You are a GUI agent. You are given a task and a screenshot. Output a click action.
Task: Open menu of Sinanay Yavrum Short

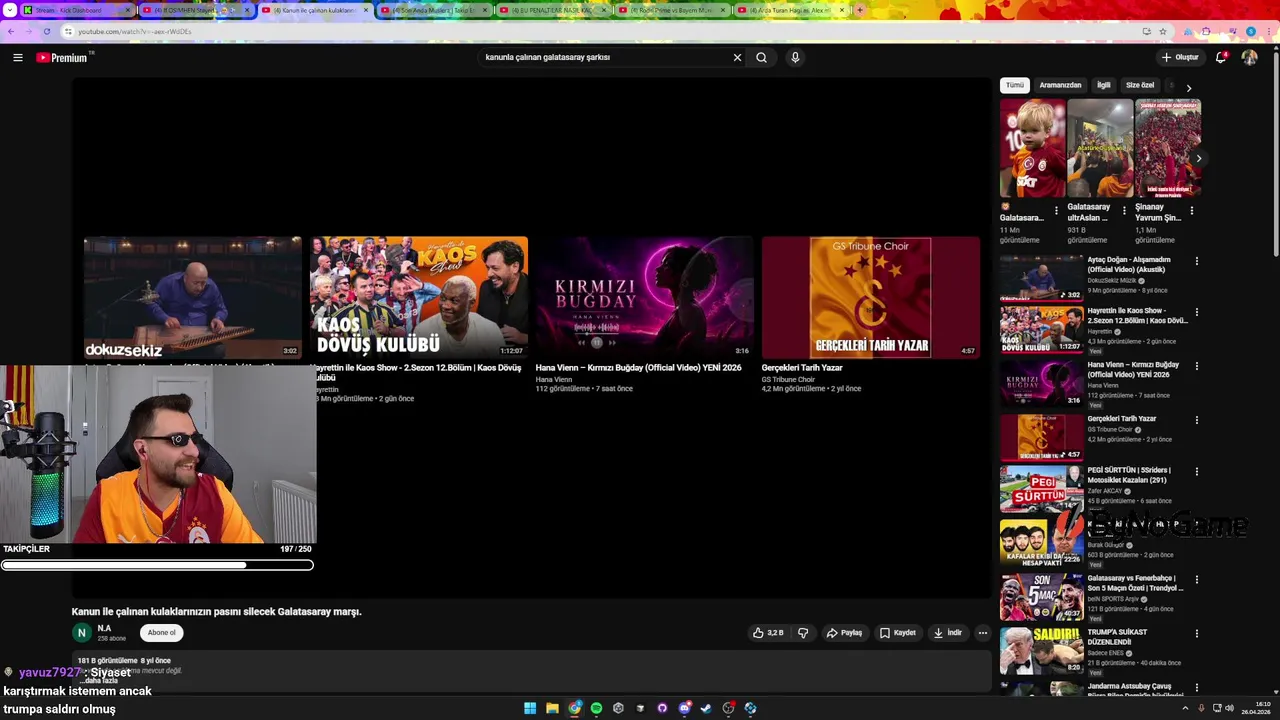pyautogui.click(x=1191, y=211)
